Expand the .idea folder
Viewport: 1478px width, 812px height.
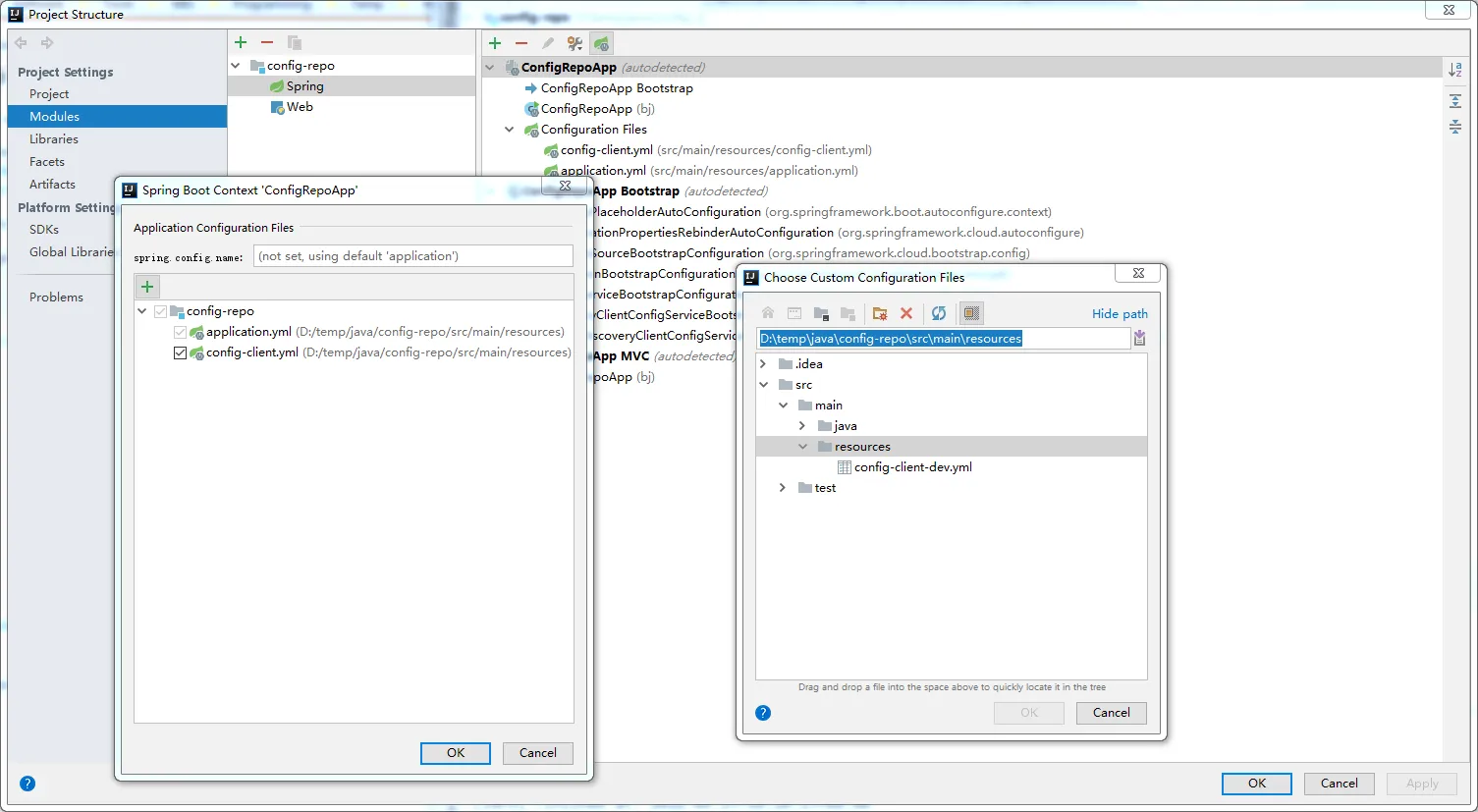(x=763, y=364)
